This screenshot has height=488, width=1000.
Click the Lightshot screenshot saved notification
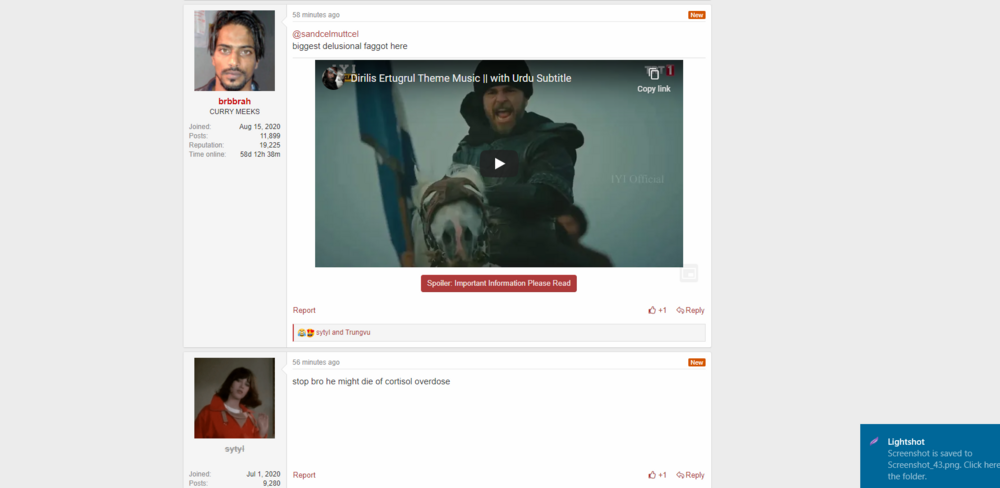tap(930, 456)
